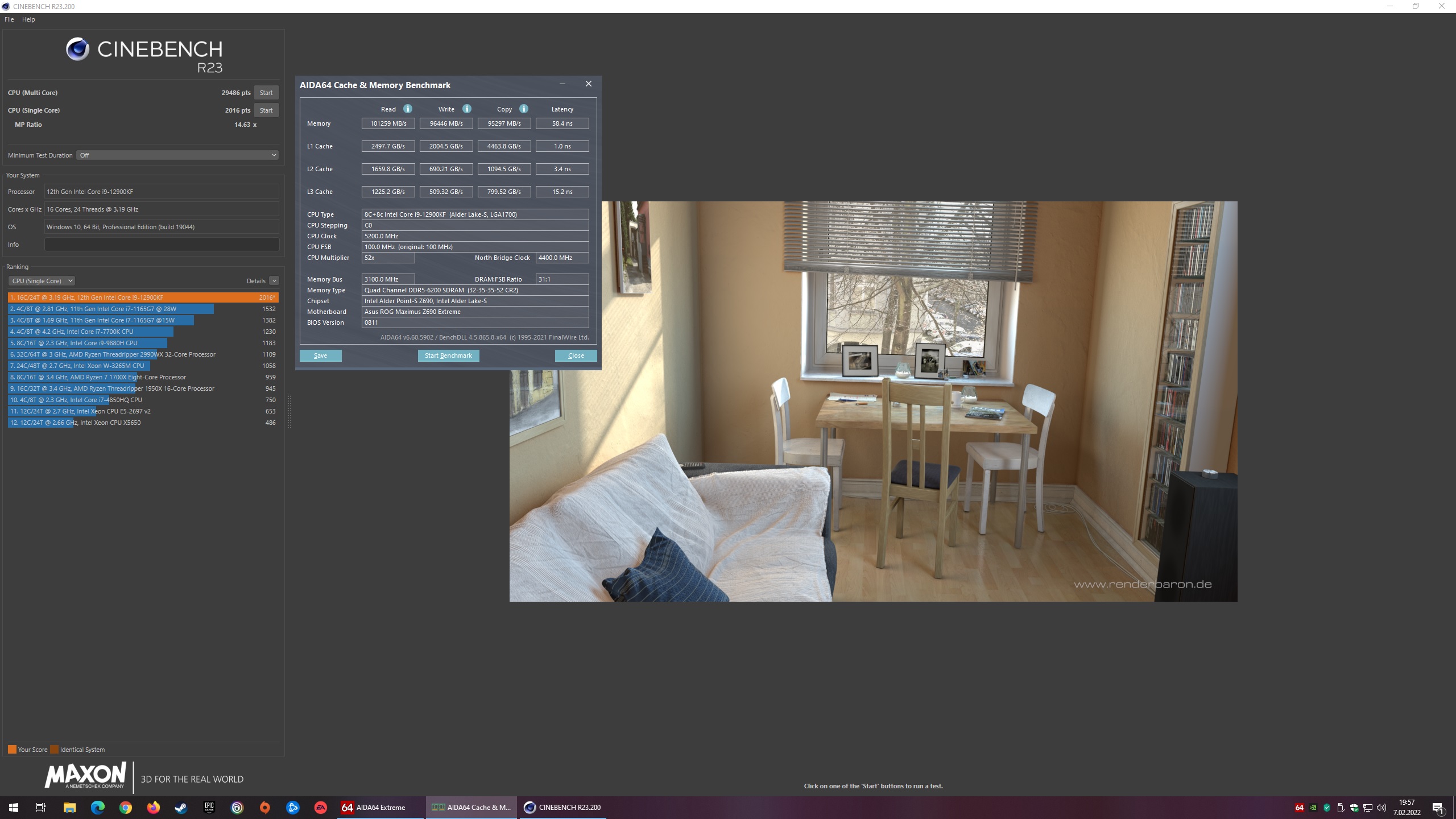
Task: Launch Google Chrome from the taskbar
Action: click(125, 807)
